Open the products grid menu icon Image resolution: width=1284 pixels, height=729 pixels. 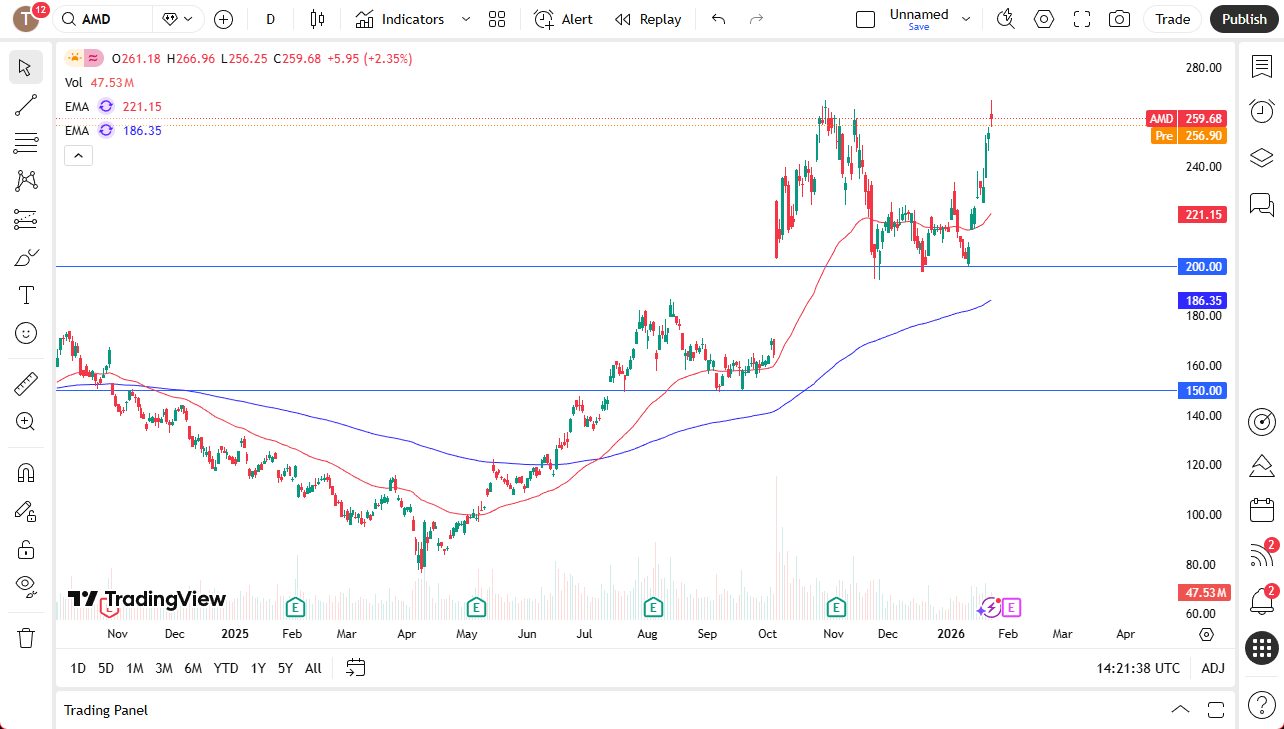click(1261, 647)
